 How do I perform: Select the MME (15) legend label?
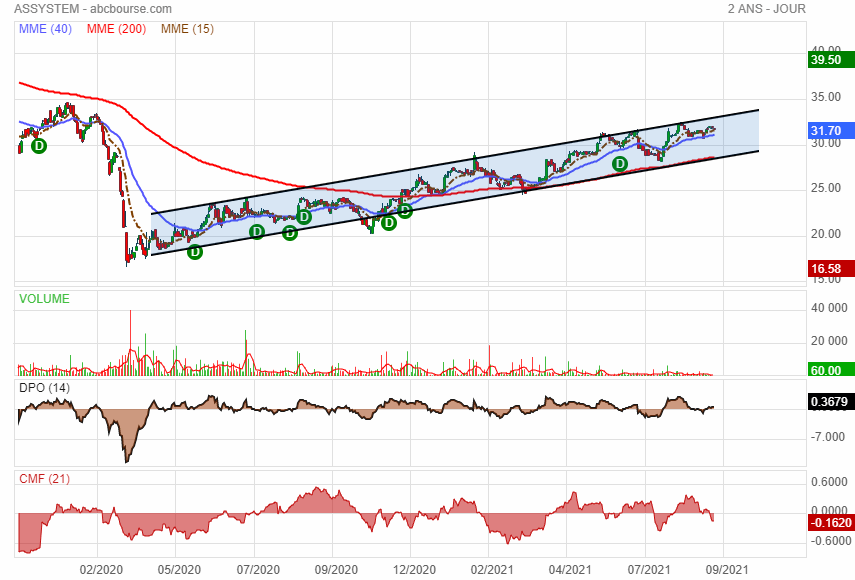(x=187, y=29)
